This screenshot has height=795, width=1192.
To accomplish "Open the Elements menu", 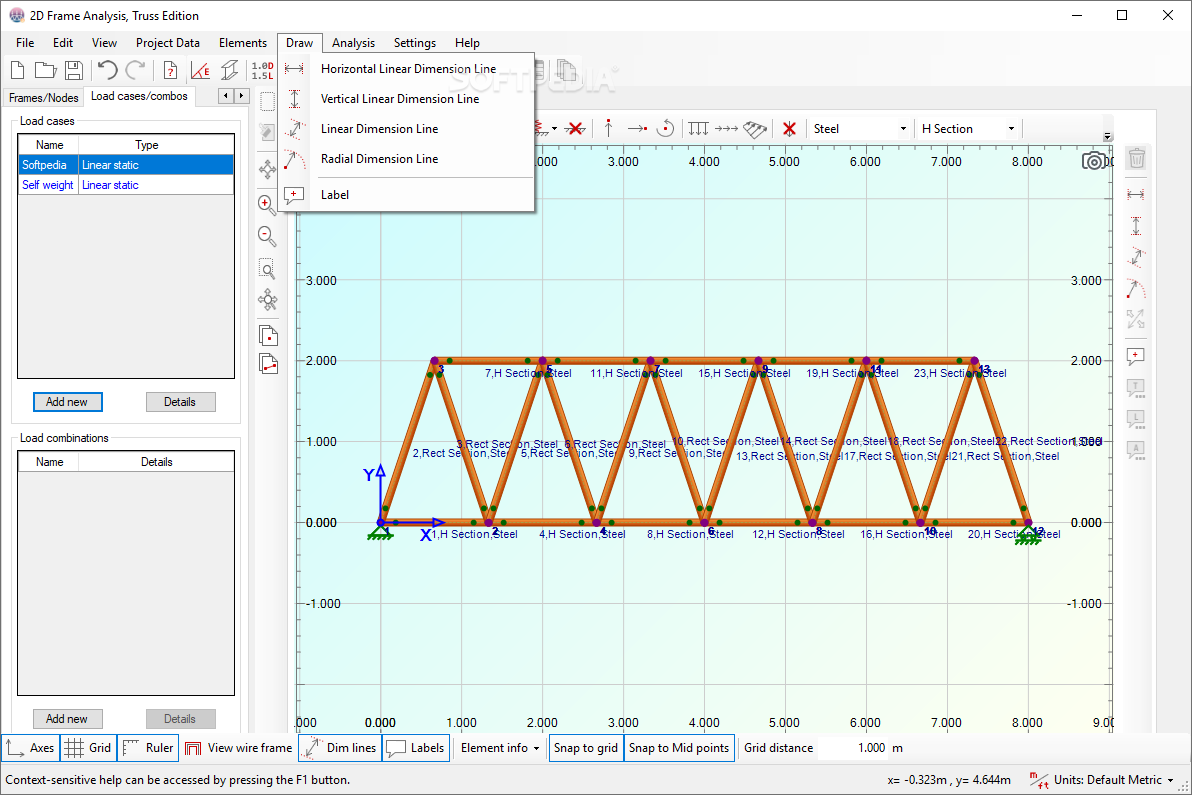I will (x=243, y=43).
